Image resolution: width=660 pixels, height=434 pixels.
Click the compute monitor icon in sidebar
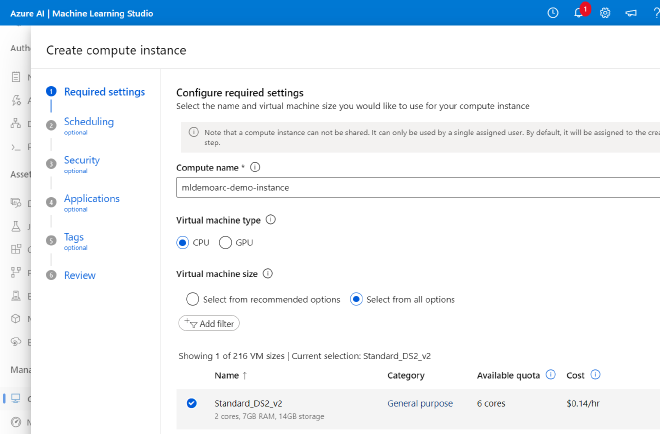coord(16,398)
